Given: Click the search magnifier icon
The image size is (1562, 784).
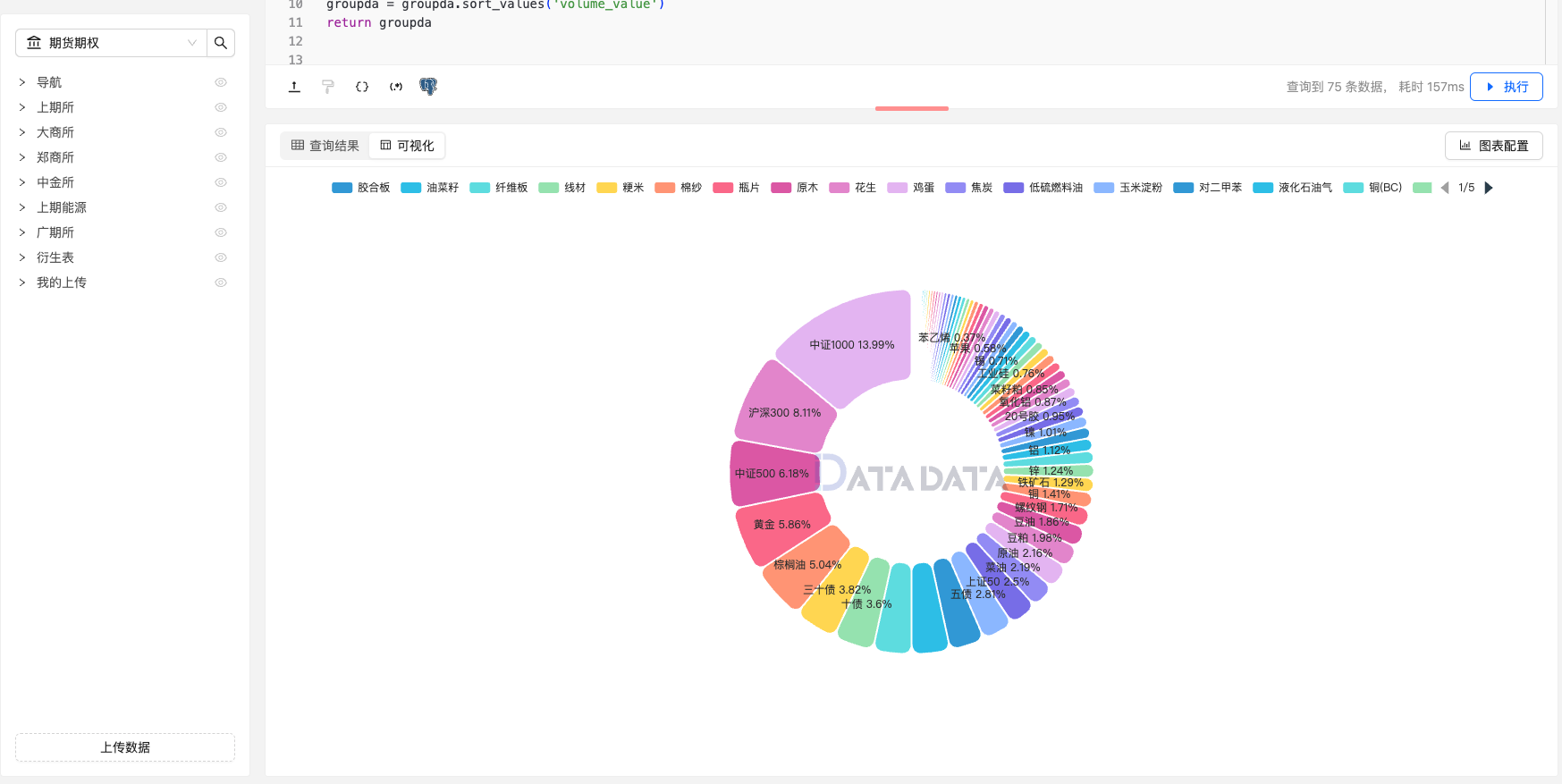Looking at the screenshot, I should (221, 43).
